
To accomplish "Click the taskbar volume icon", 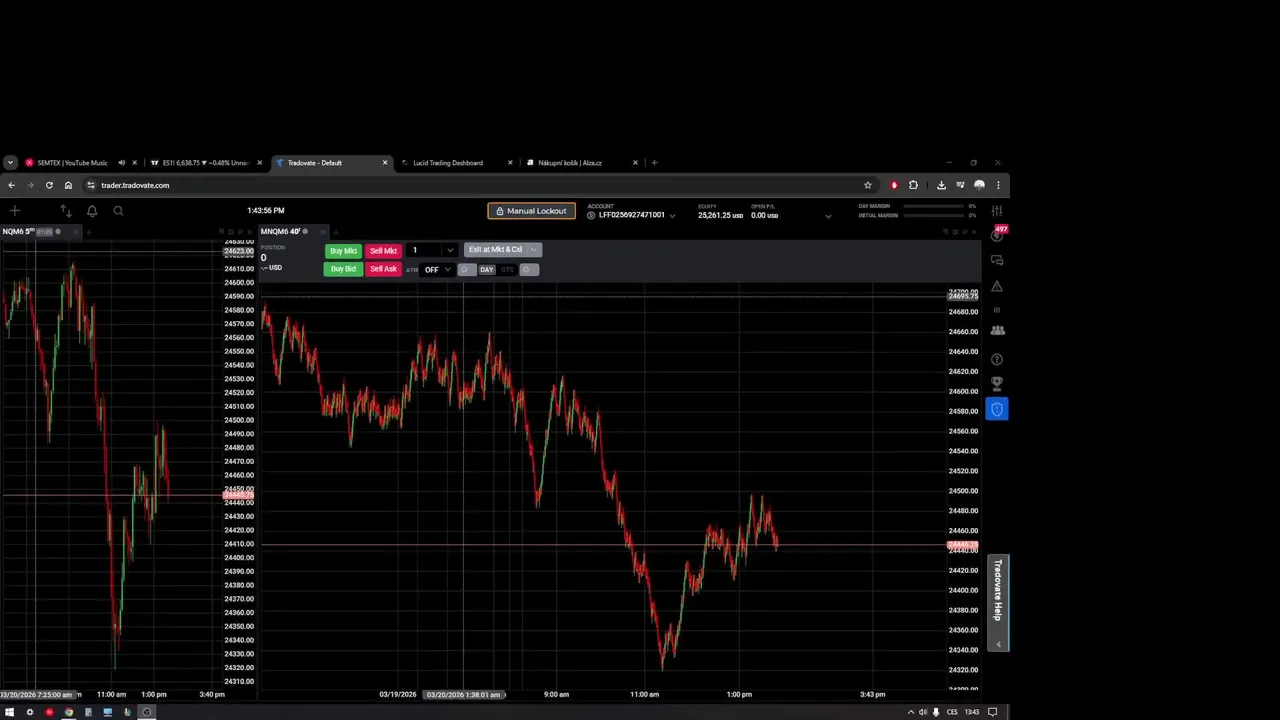I will pos(923,712).
